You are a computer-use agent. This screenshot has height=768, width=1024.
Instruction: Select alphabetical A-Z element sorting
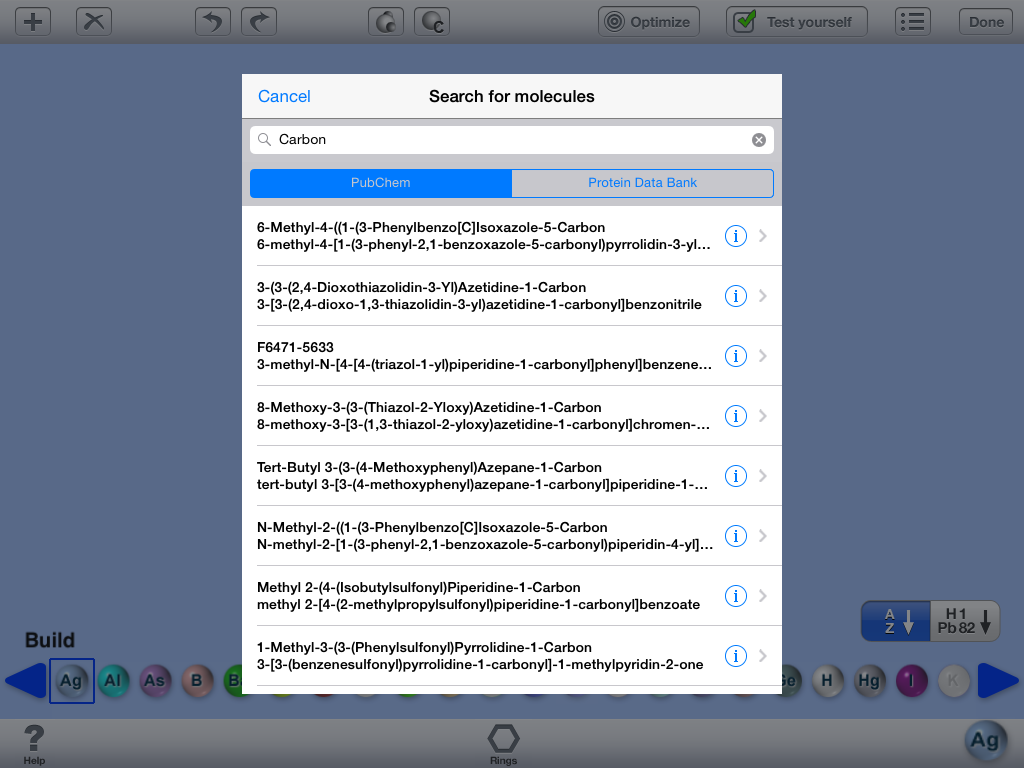[x=897, y=620]
